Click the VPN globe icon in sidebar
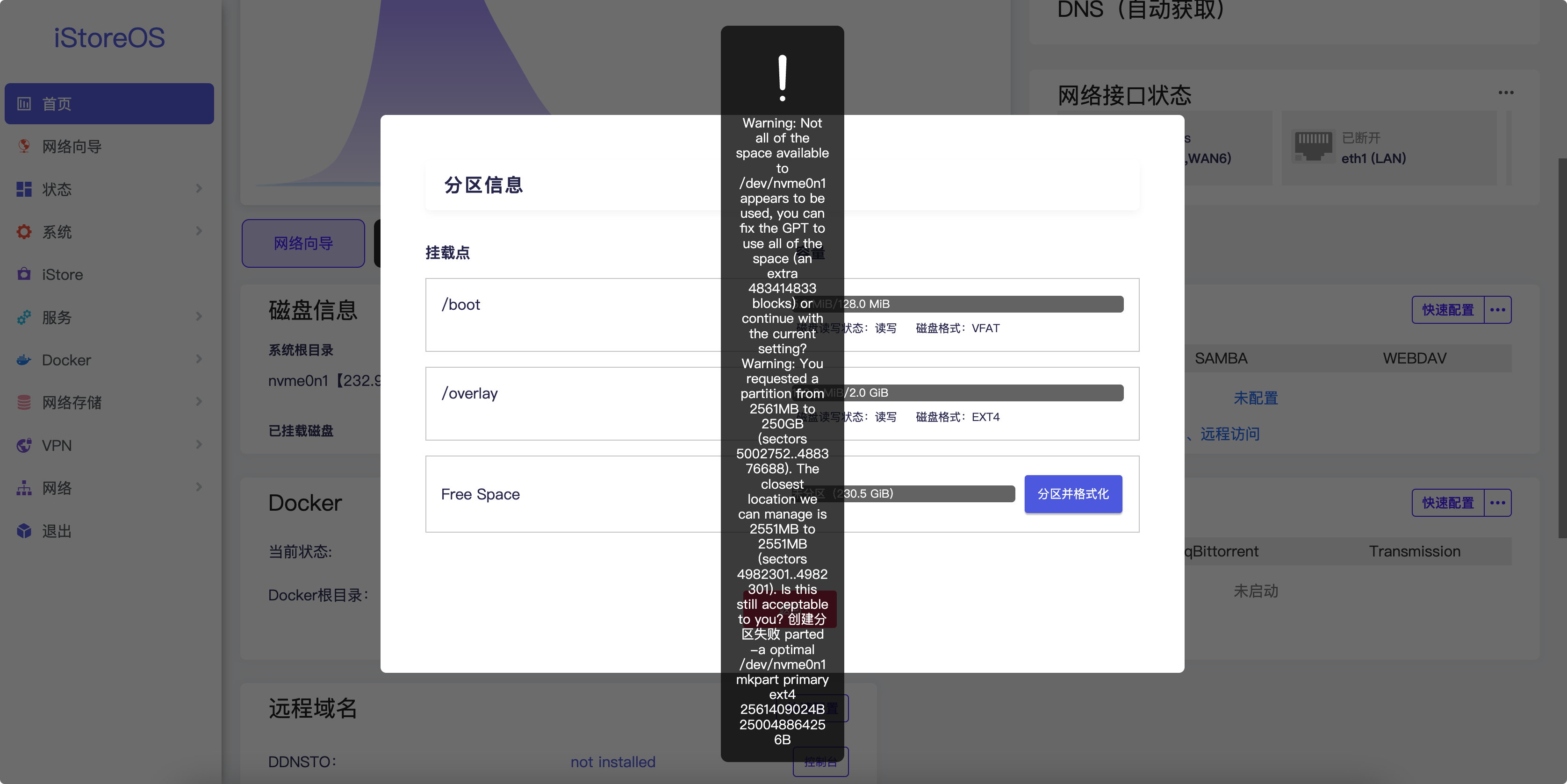The image size is (1567, 784). click(24, 445)
